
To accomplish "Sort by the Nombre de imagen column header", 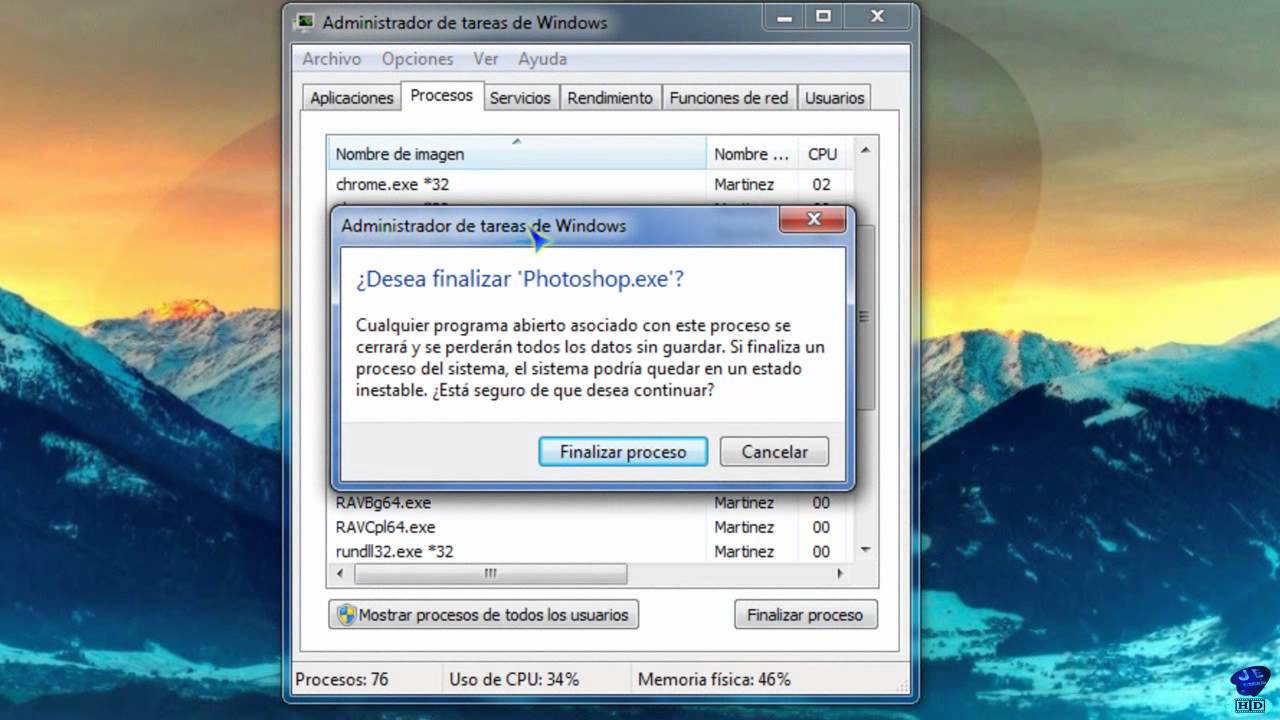I will pyautogui.click(x=516, y=154).
